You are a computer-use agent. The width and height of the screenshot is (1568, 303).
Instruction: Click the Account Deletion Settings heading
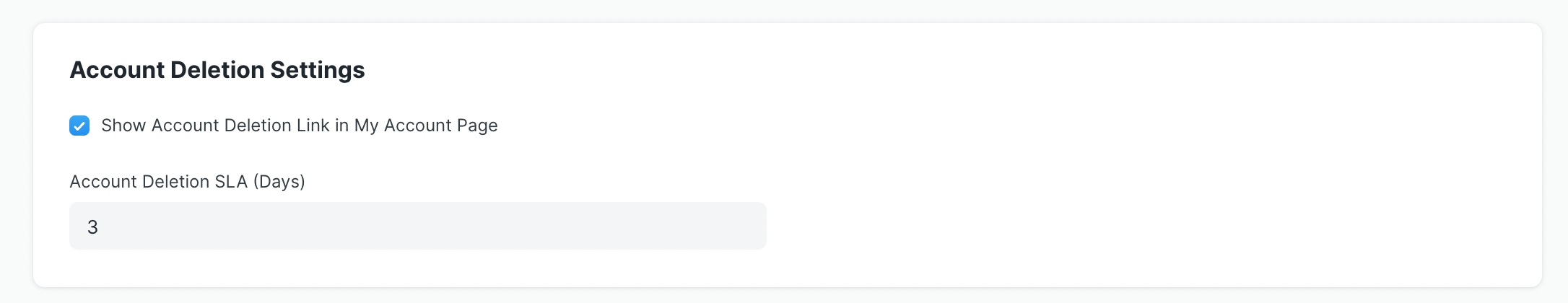(217, 70)
